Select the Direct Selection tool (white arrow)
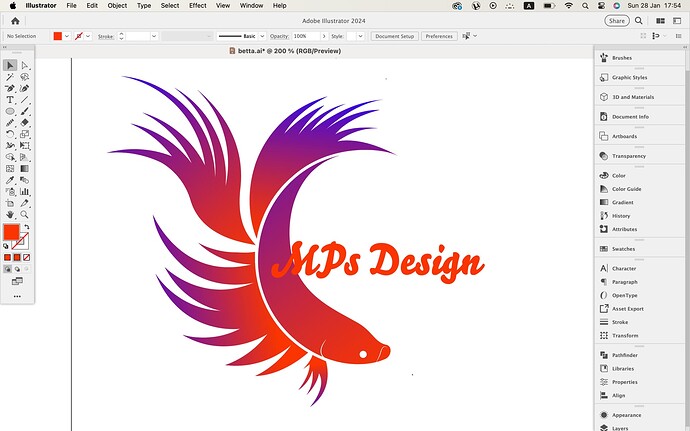The image size is (690, 431). tap(25, 66)
